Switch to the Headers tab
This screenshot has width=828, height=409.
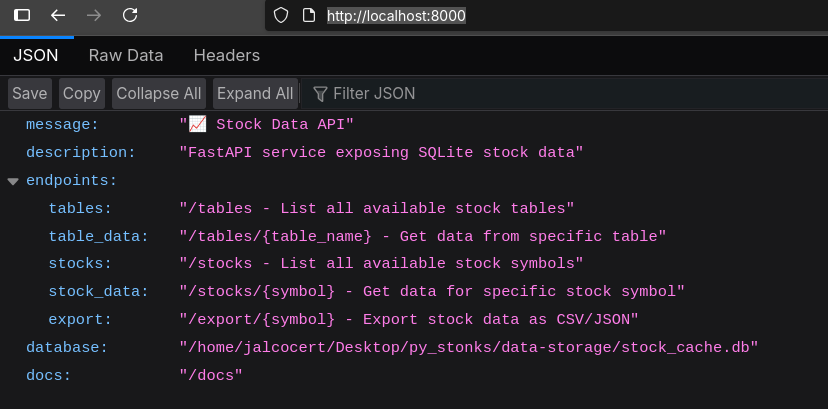(x=227, y=55)
